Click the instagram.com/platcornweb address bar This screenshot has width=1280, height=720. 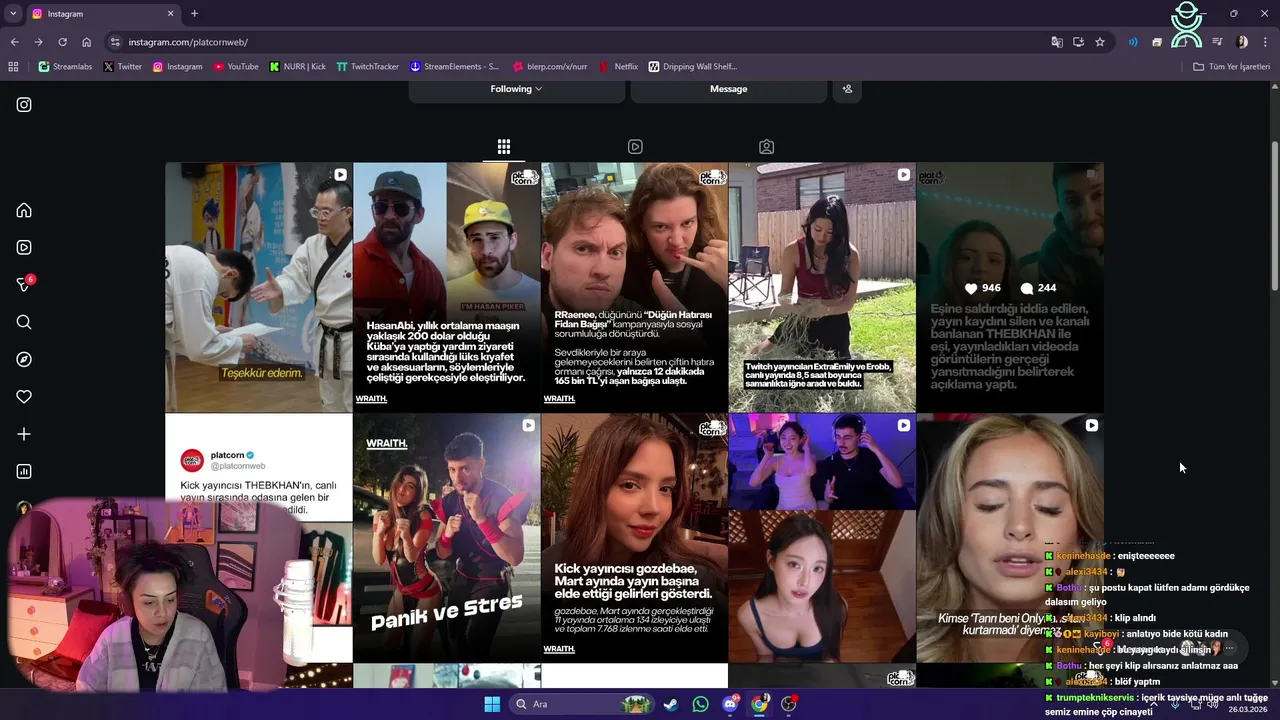(x=580, y=42)
